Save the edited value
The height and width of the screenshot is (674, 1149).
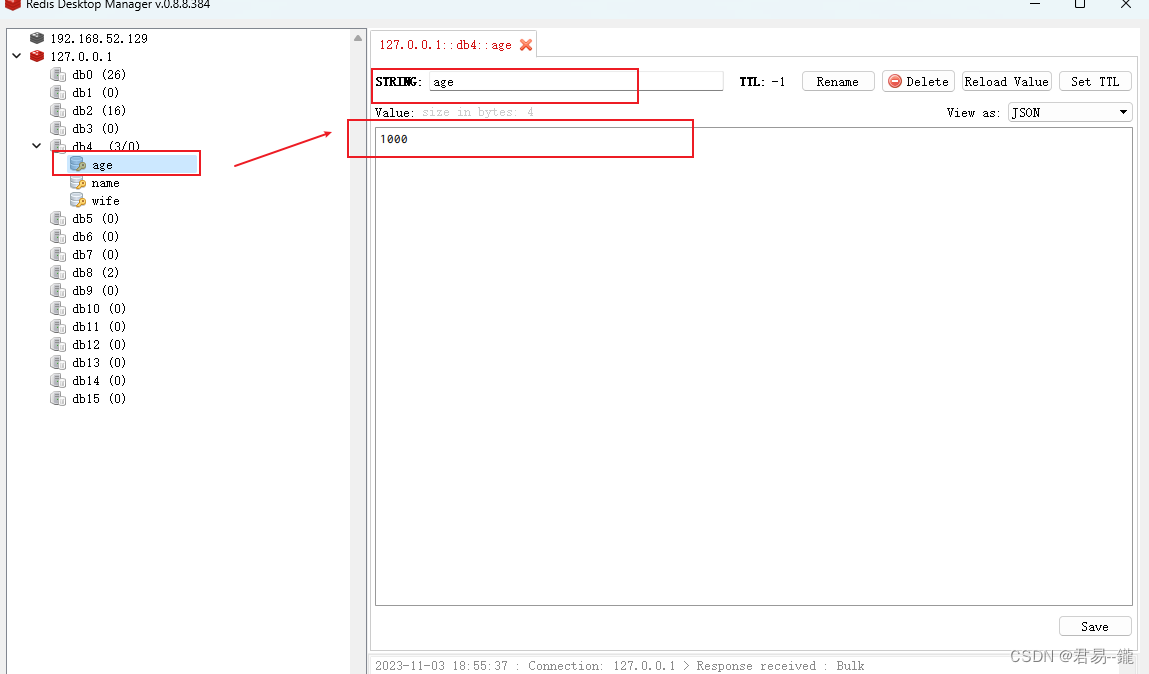click(1095, 626)
